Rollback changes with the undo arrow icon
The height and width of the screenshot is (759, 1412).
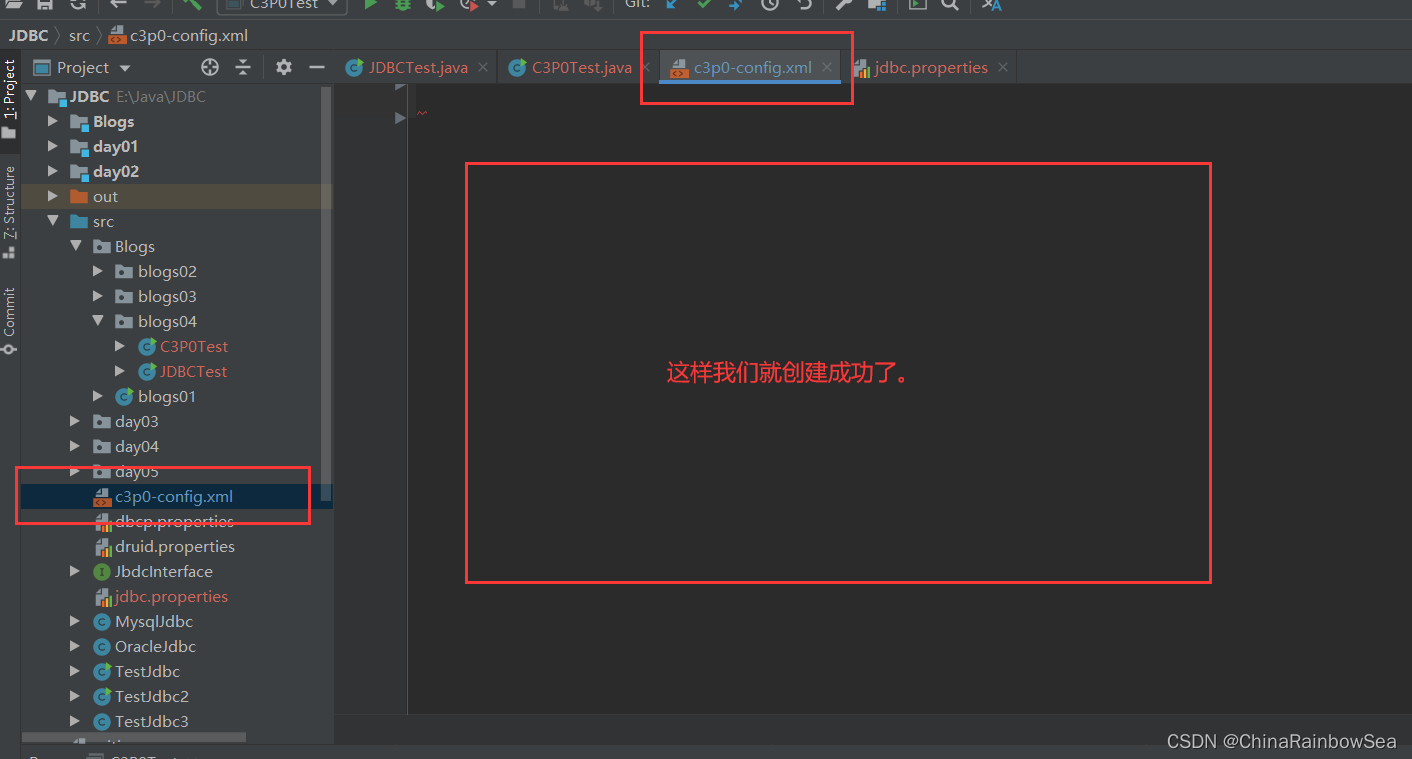[x=805, y=4]
